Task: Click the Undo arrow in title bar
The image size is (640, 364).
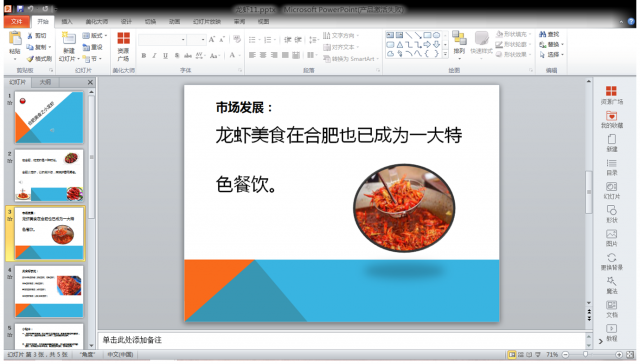Action: pyautogui.click(x=31, y=8)
